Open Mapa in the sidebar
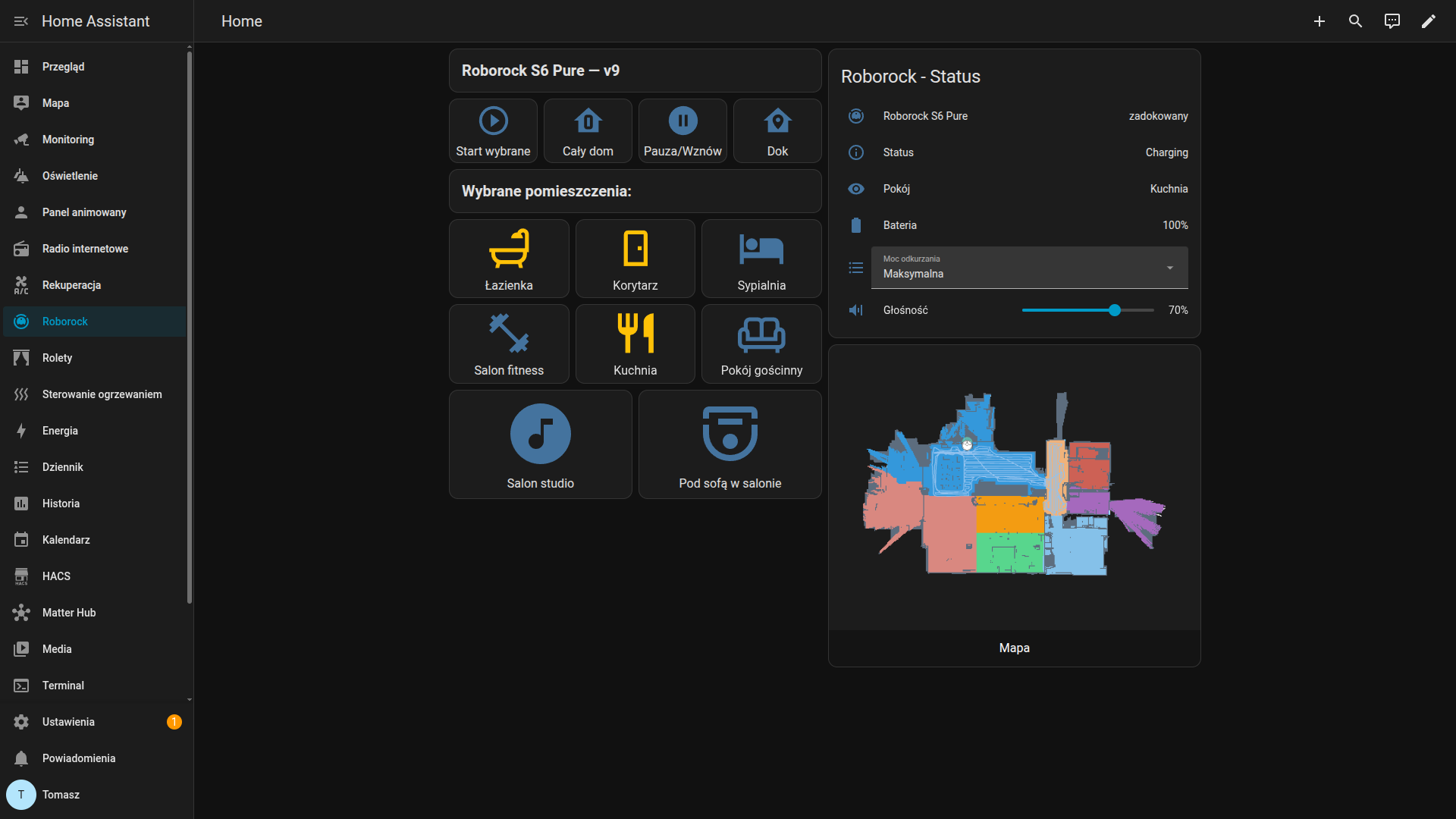This screenshot has width=1456, height=819. pos(94,103)
